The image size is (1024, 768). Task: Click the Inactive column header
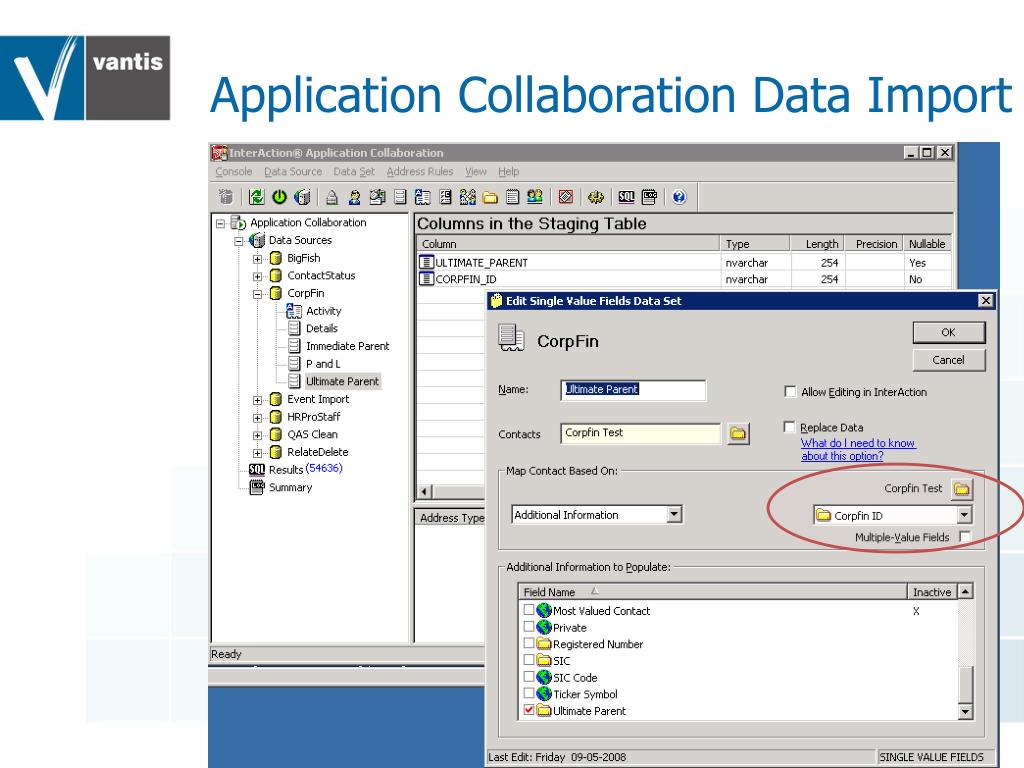932,592
